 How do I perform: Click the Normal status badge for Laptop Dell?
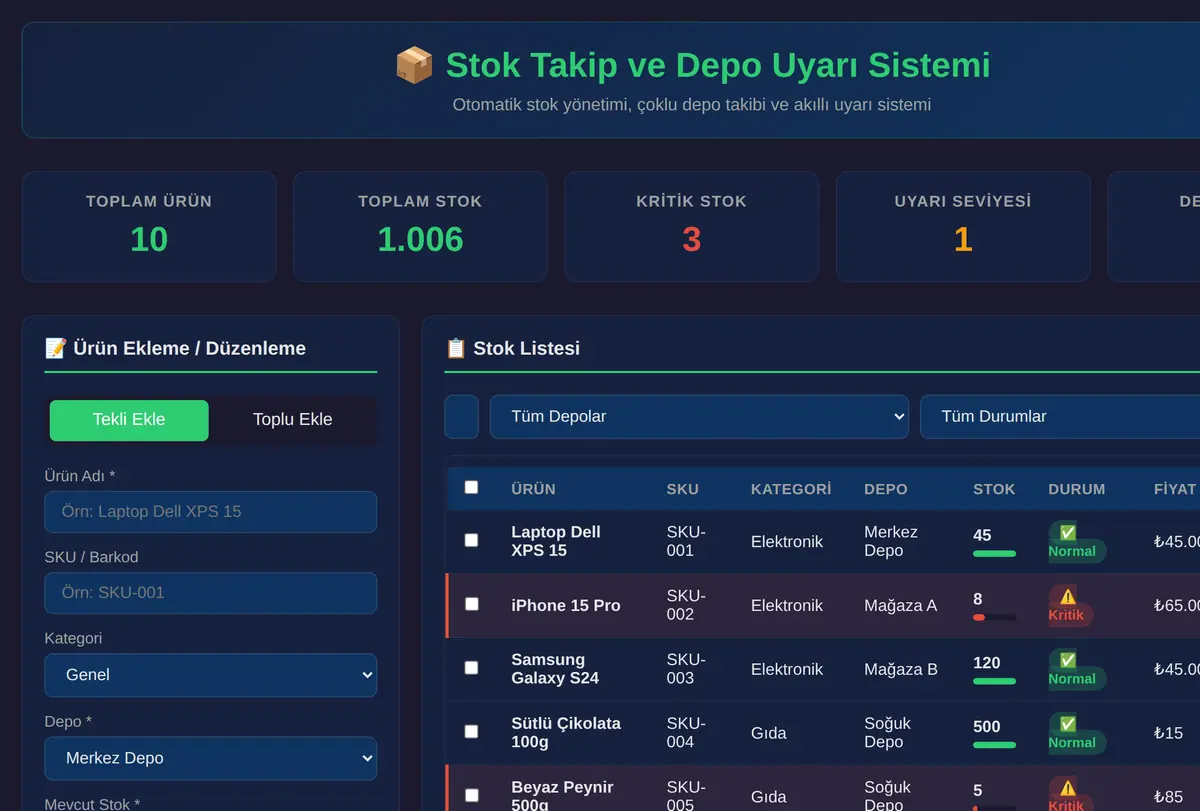click(1077, 542)
